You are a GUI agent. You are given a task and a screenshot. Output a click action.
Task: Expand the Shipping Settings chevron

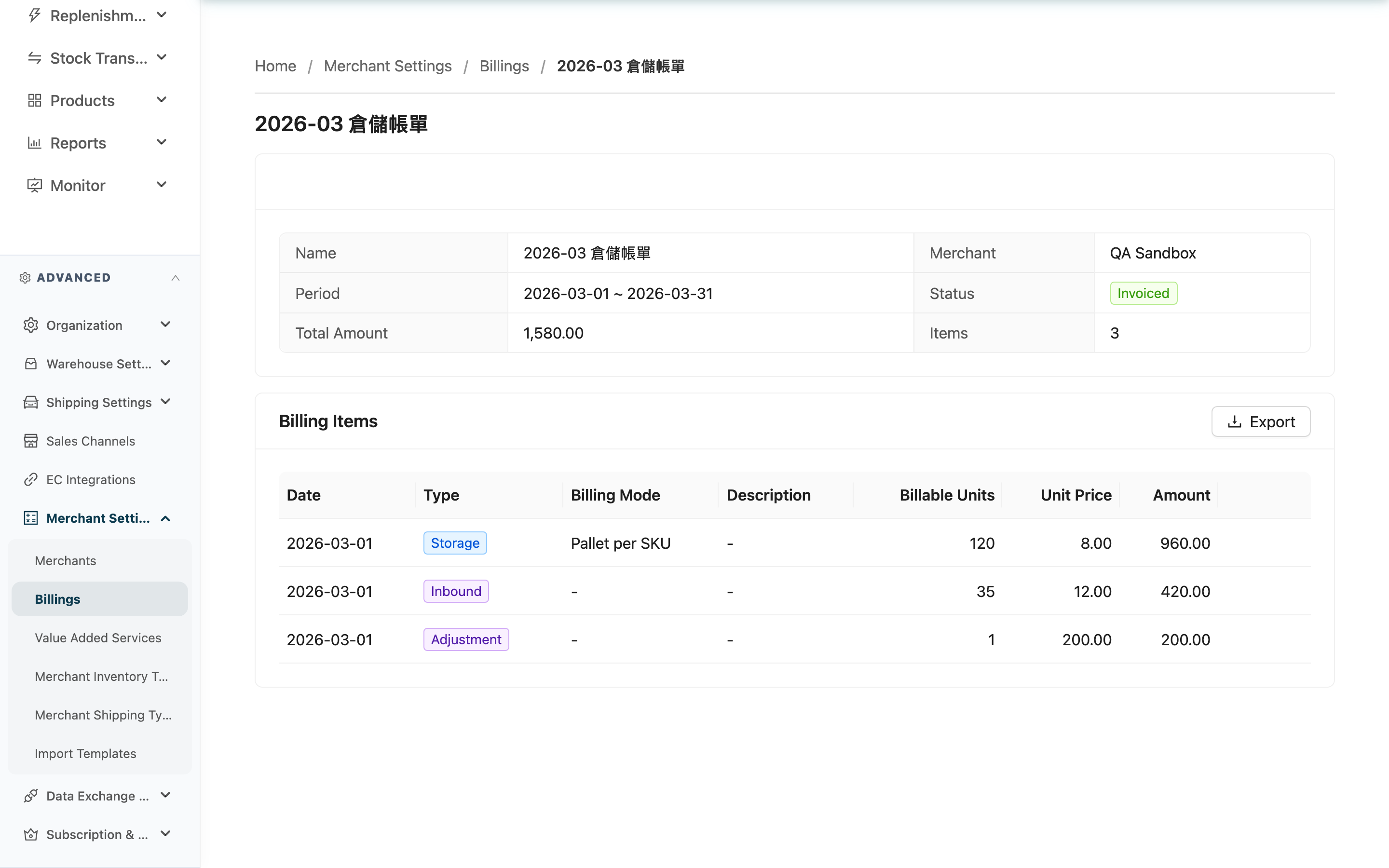click(165, 402)
